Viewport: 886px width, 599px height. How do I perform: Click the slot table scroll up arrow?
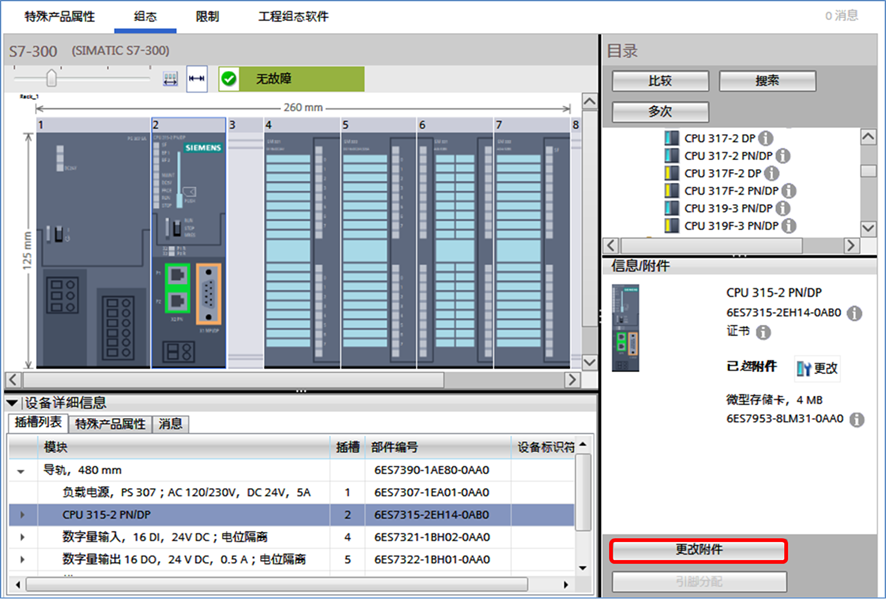[x=583, y=445]
